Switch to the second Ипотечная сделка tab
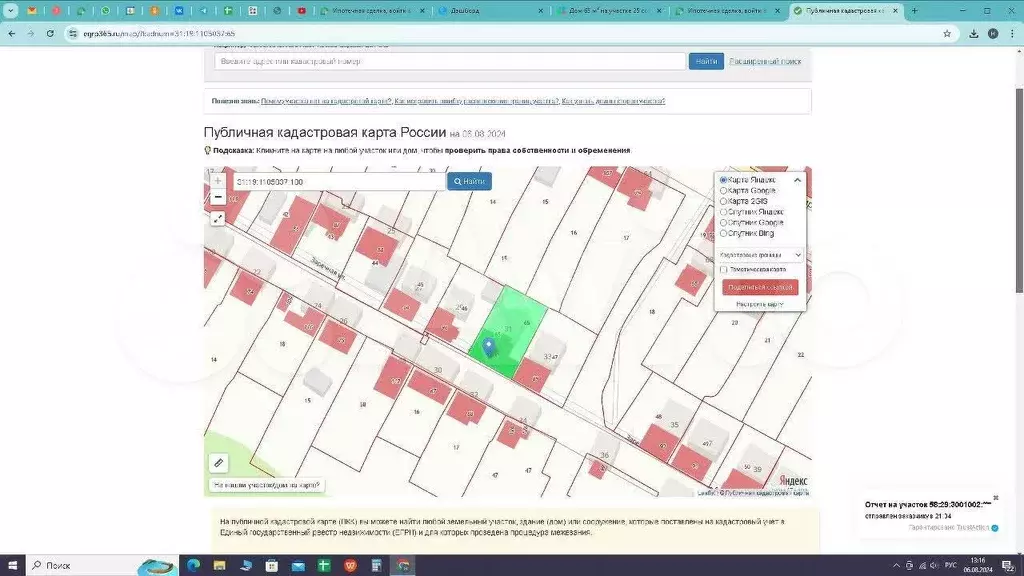 coord(728,10)
